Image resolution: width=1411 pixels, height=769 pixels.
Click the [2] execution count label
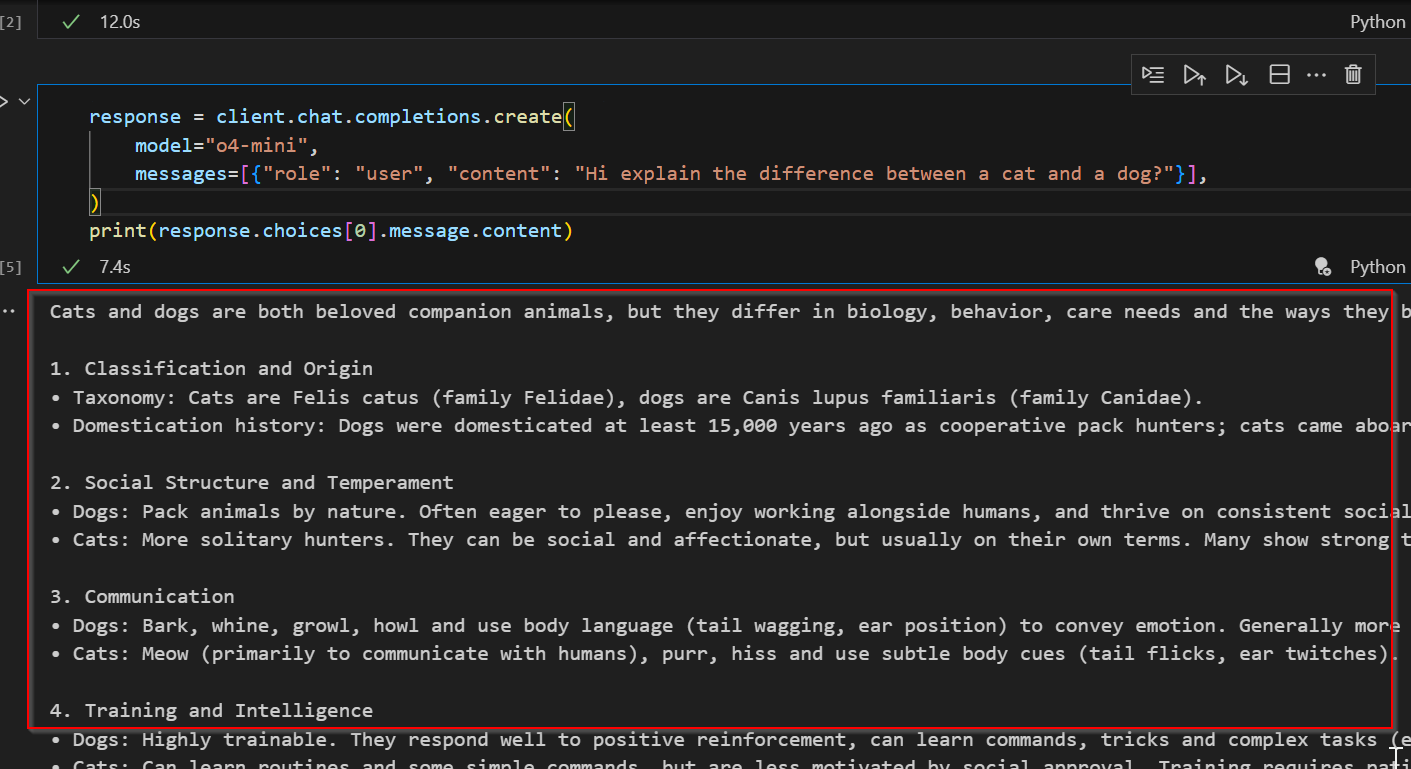[x=11, y=21]
